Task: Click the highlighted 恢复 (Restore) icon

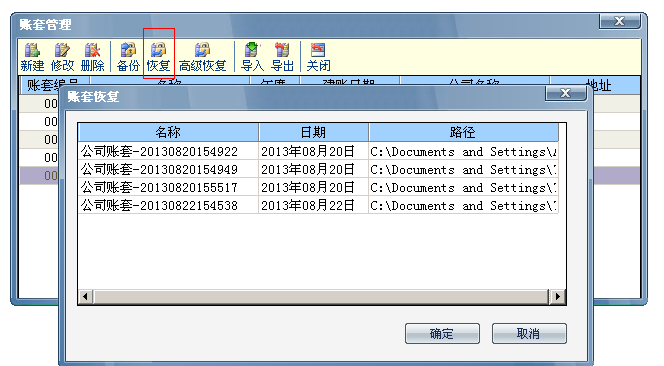Action: point(158,57)
